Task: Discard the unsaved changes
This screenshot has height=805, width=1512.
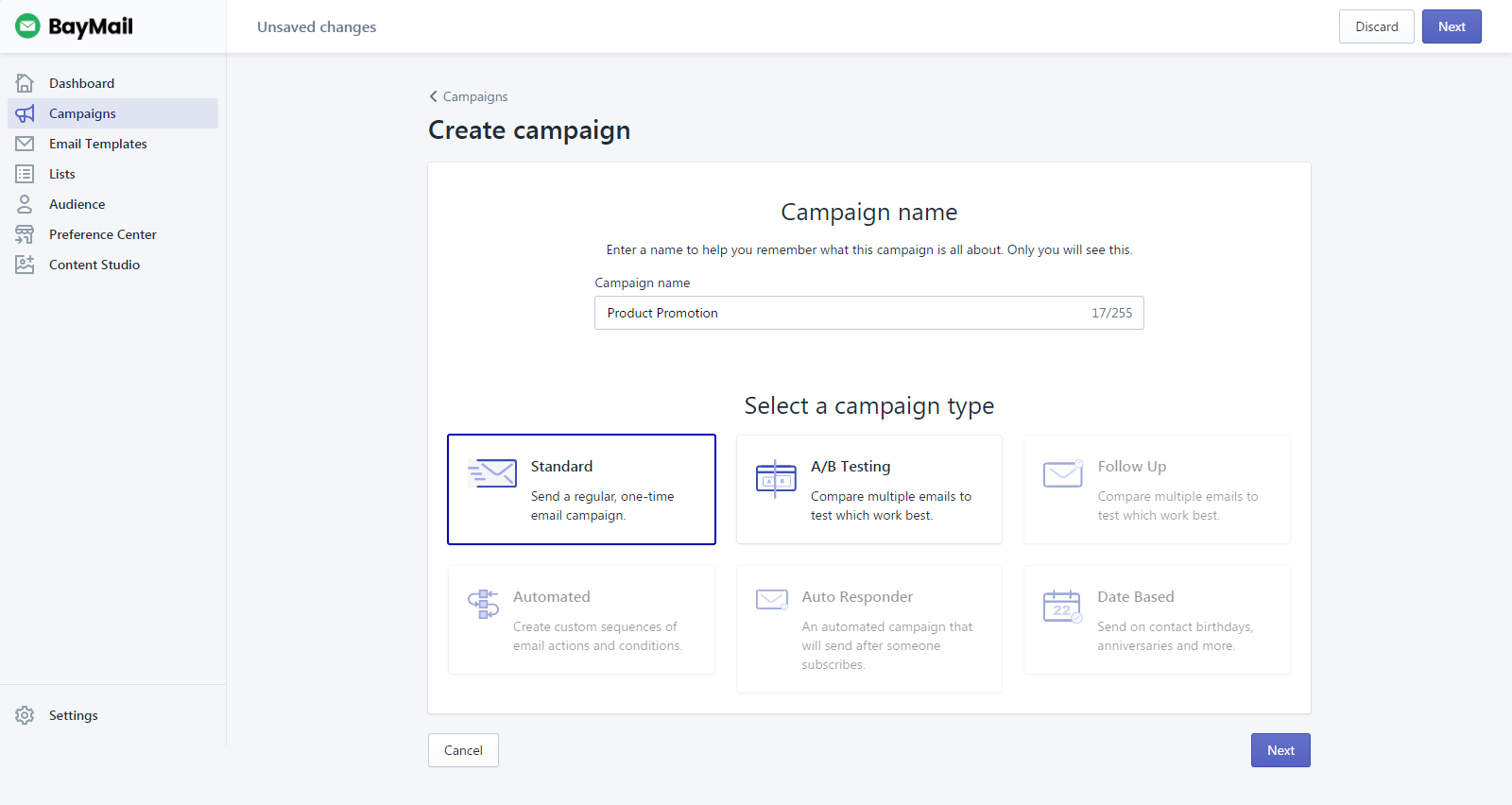Action: pos(1377,26)
